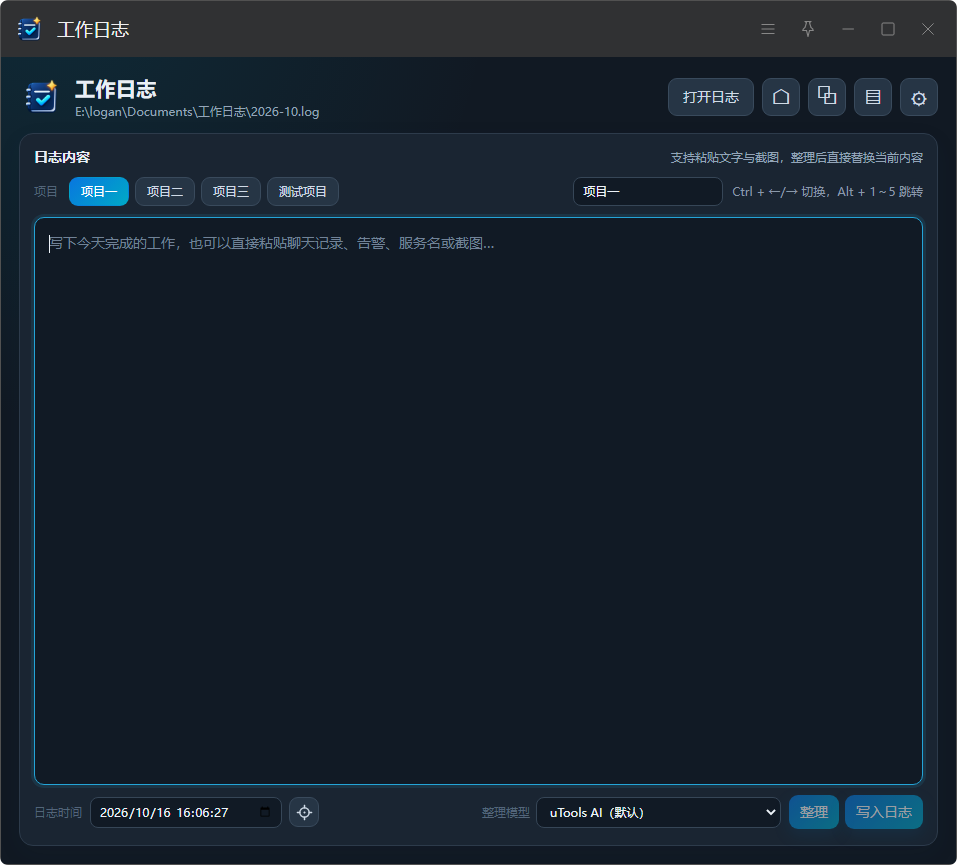Viewport: 957px width, 865px height.
Task: Expand the uTools AI（默认）model dropdown
Action: (x=658, y=813)
